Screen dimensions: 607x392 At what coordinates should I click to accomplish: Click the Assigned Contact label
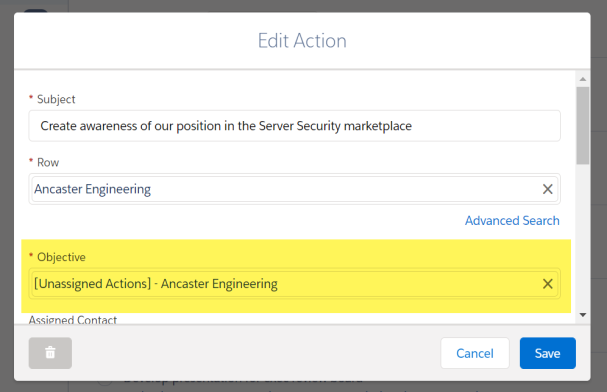73,320
